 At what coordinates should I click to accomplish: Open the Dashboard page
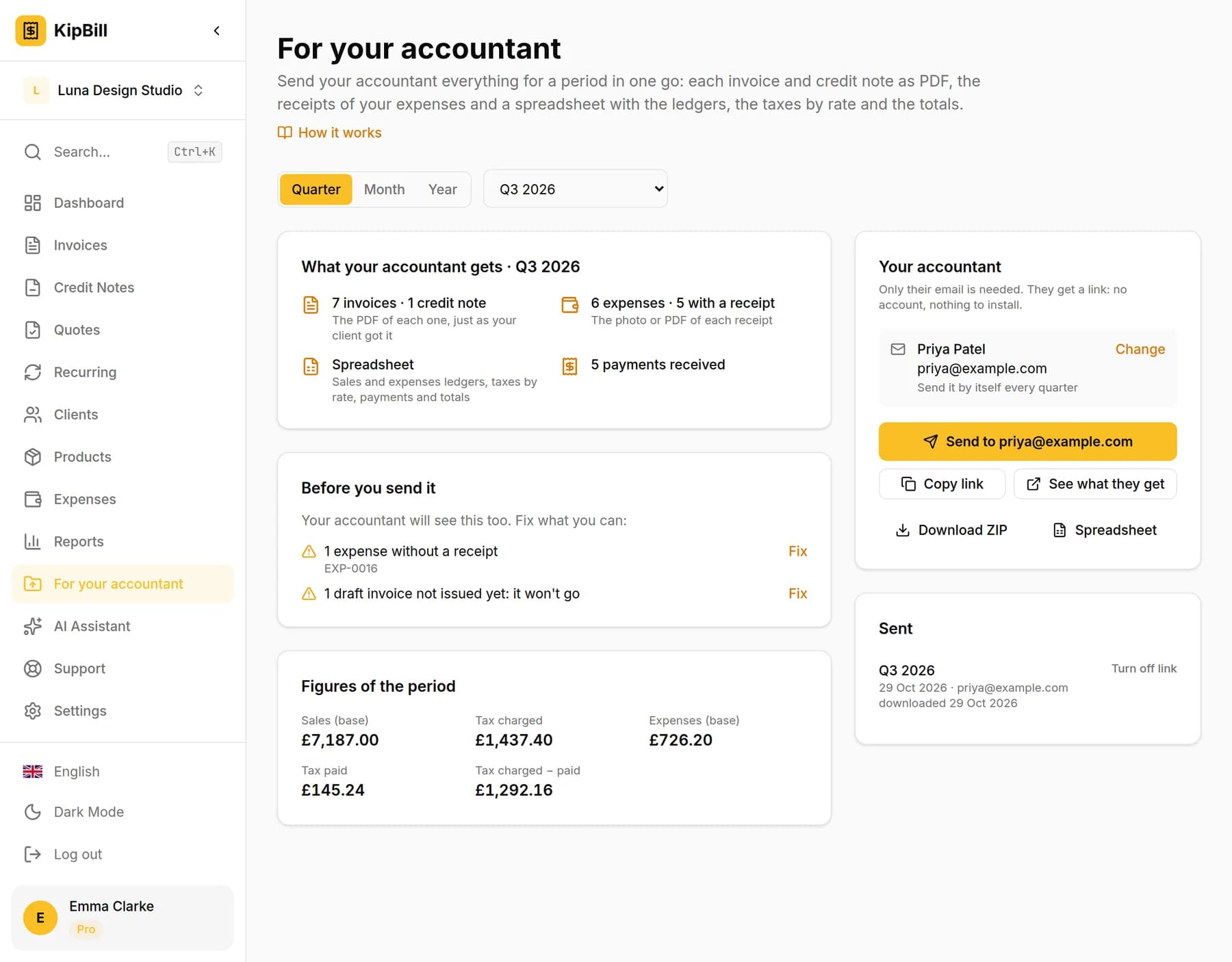click(123, 203)
